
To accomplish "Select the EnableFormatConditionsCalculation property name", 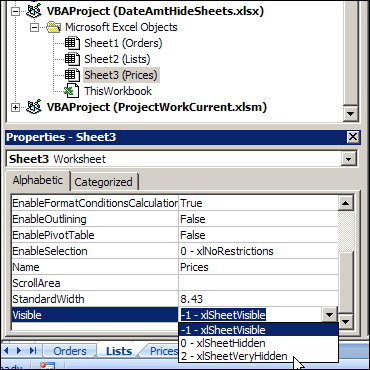I will (x=95, y=203).
